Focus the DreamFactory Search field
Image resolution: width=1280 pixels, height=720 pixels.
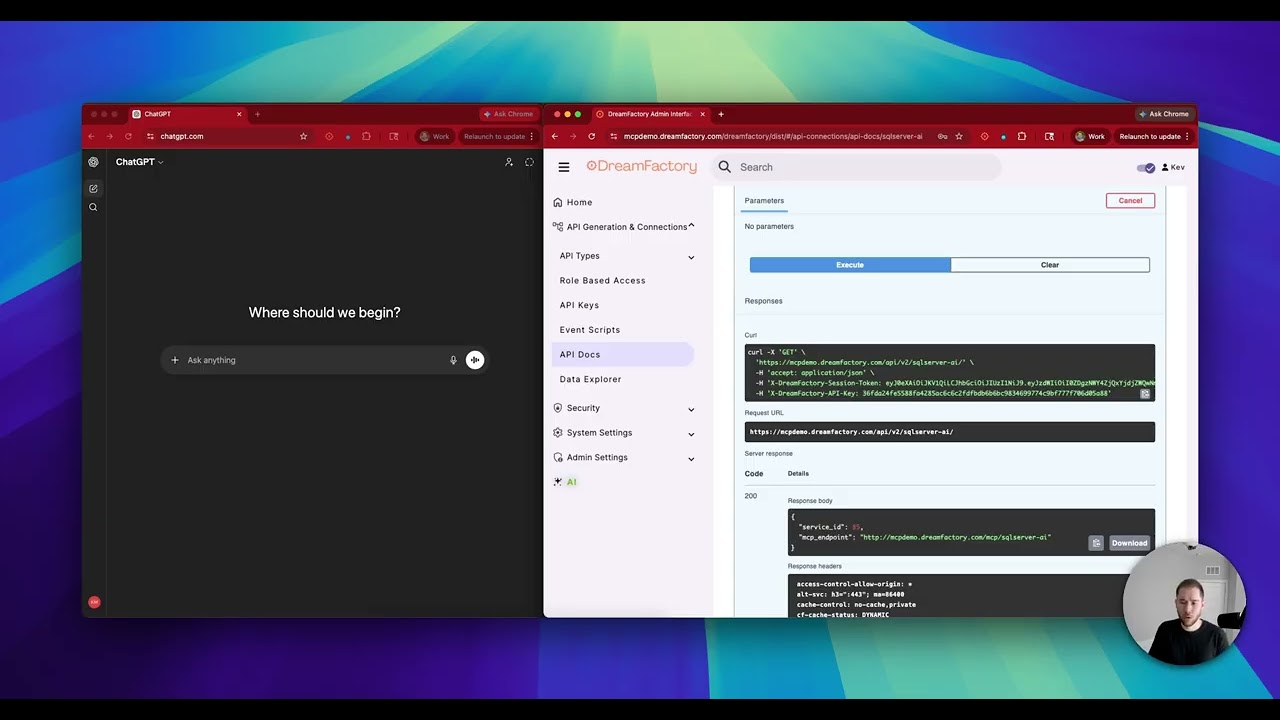pyautogui.click(x=855, y=167)
